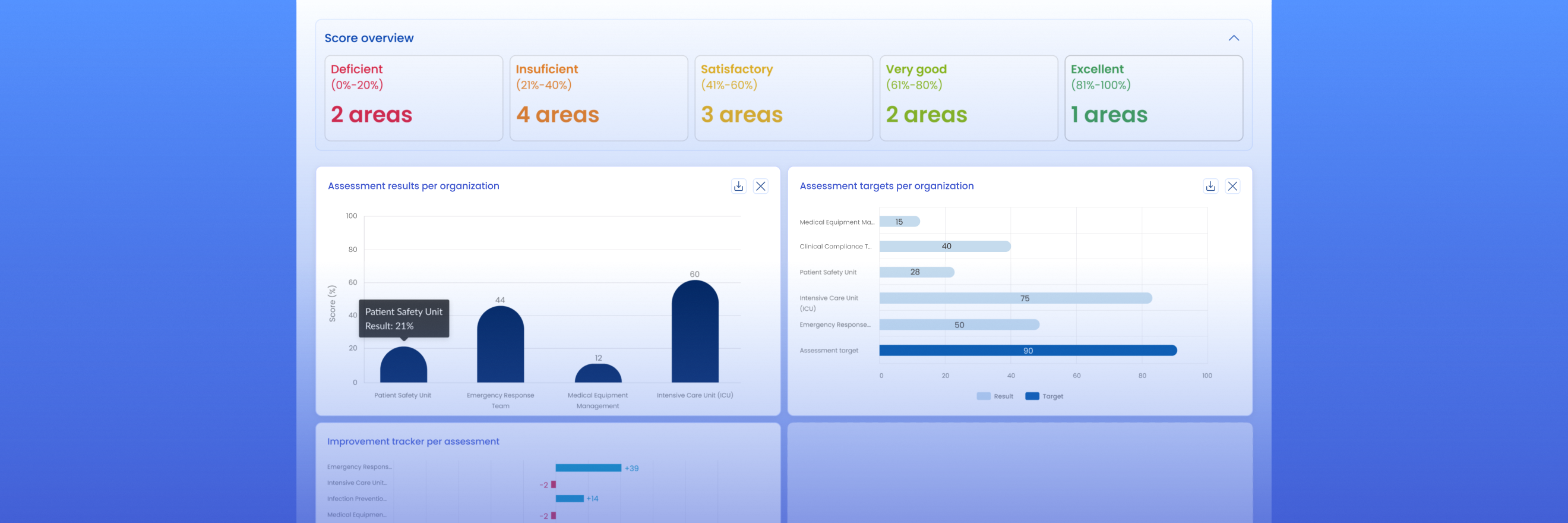Close Assessment targets per organization panel

point(1232,186)
